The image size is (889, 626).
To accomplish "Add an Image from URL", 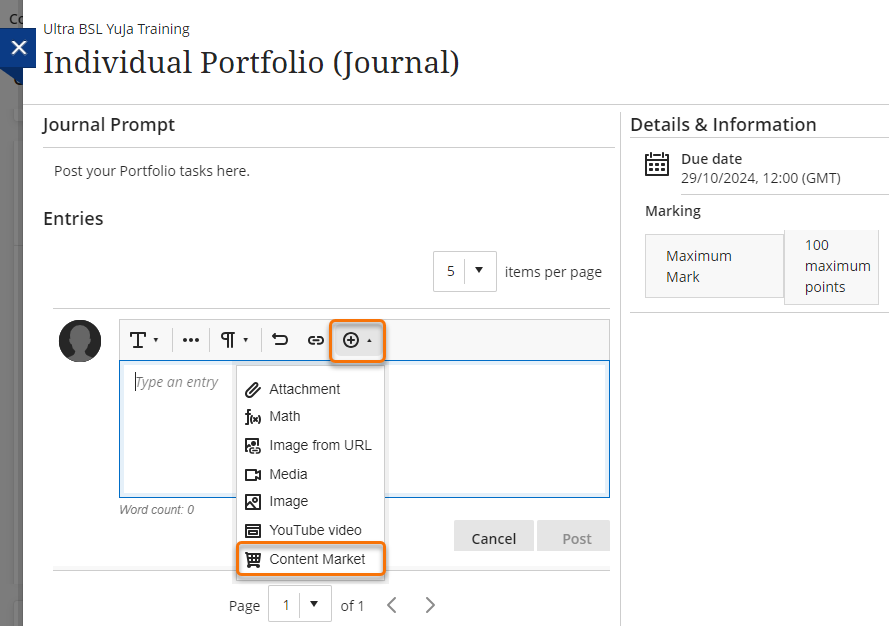I will point(305,445).
